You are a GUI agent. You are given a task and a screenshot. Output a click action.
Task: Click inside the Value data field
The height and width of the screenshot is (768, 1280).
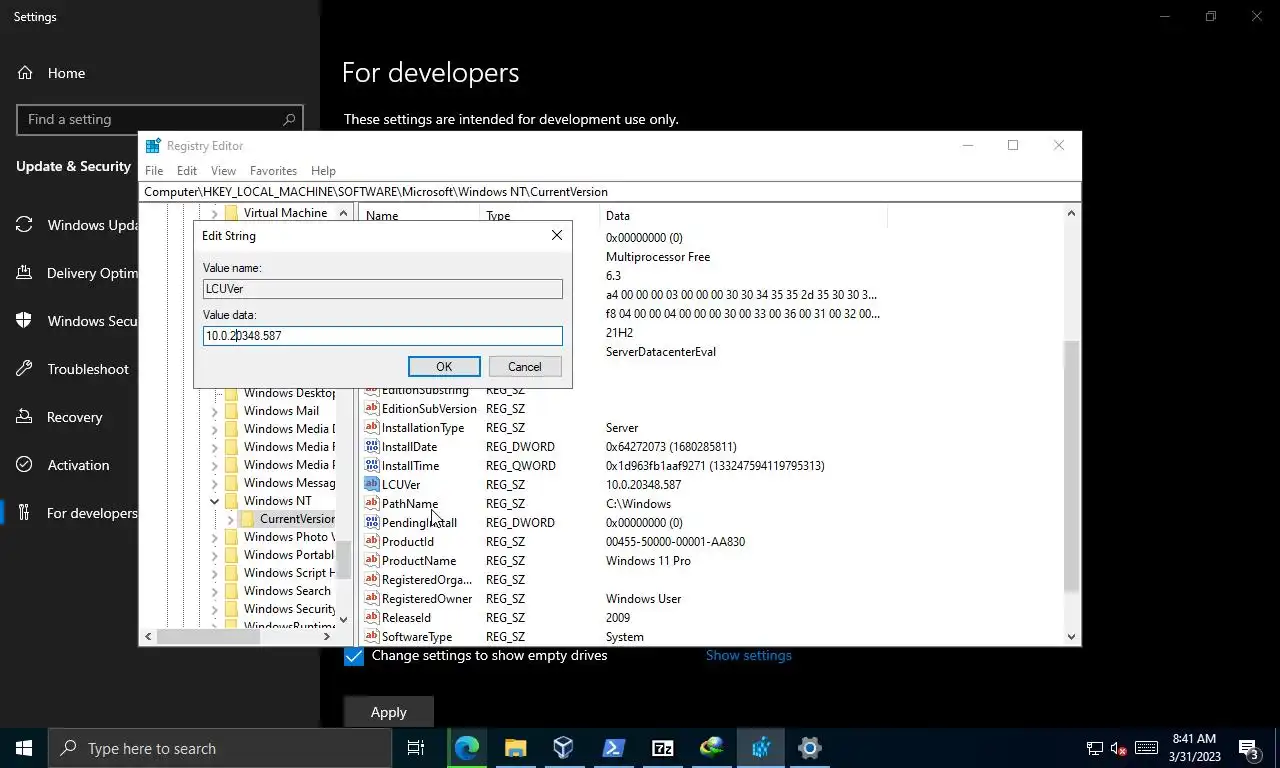click(382, 336)
